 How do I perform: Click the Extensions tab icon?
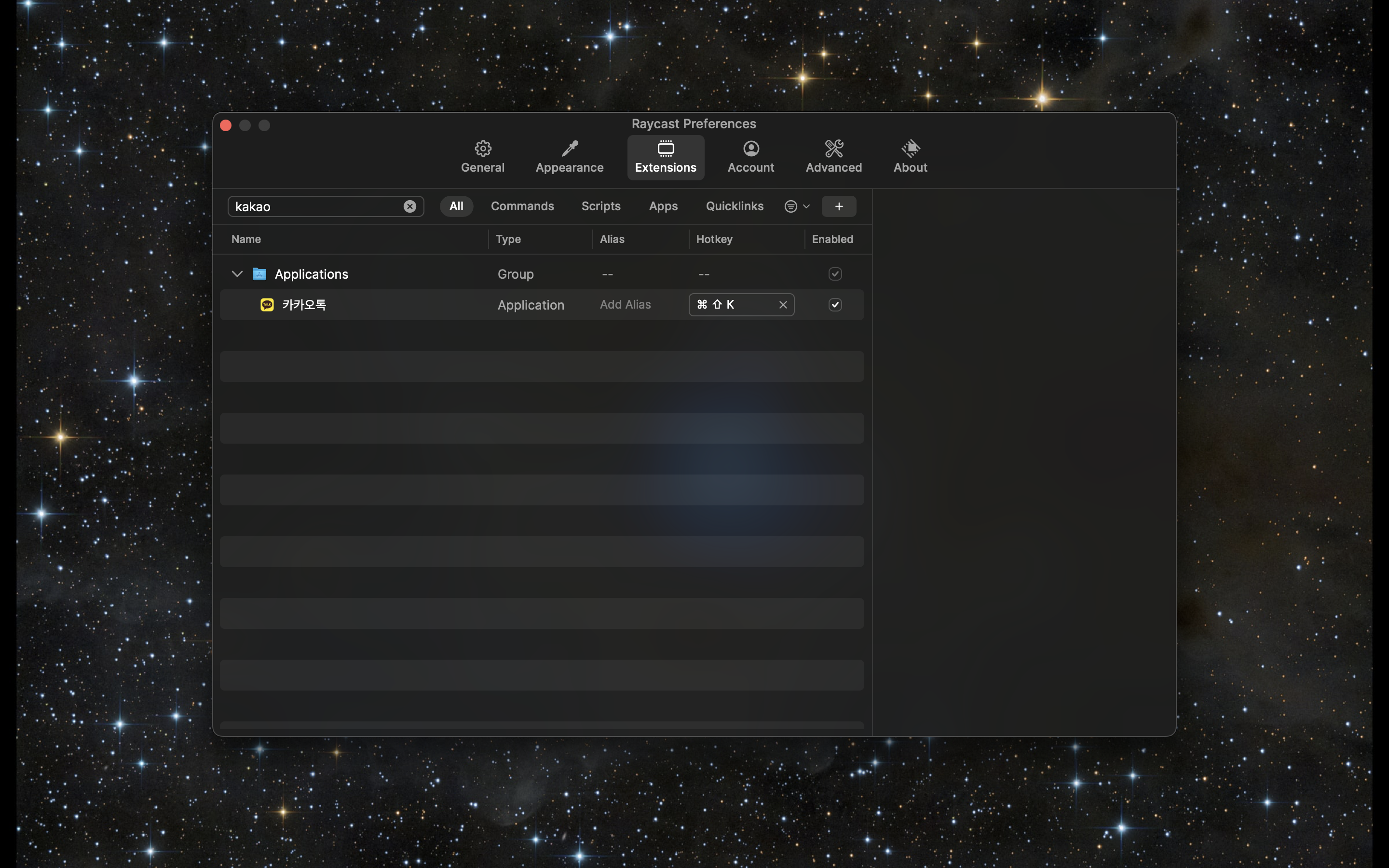tap(665, 149)
